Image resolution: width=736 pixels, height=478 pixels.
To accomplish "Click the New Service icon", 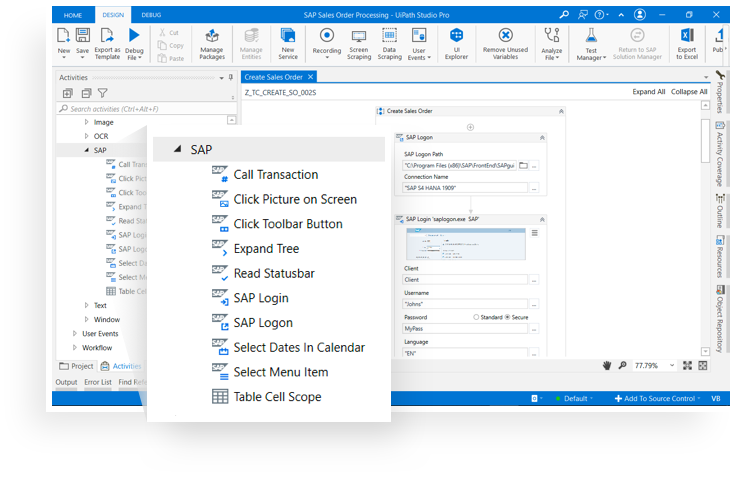I will click(288, 40).
